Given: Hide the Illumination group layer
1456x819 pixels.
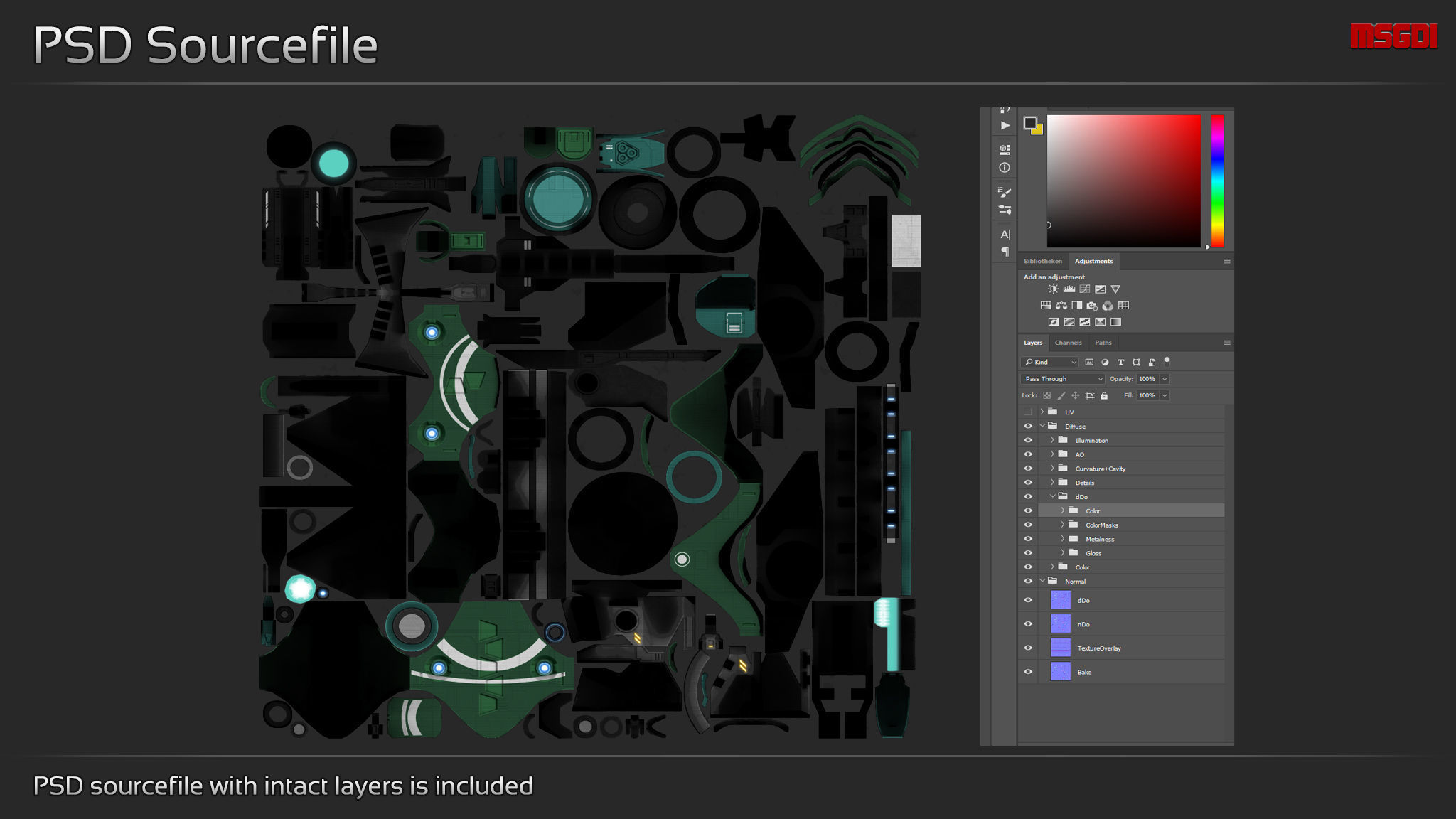Looking at the screenshot, I should coord(1028,440).
